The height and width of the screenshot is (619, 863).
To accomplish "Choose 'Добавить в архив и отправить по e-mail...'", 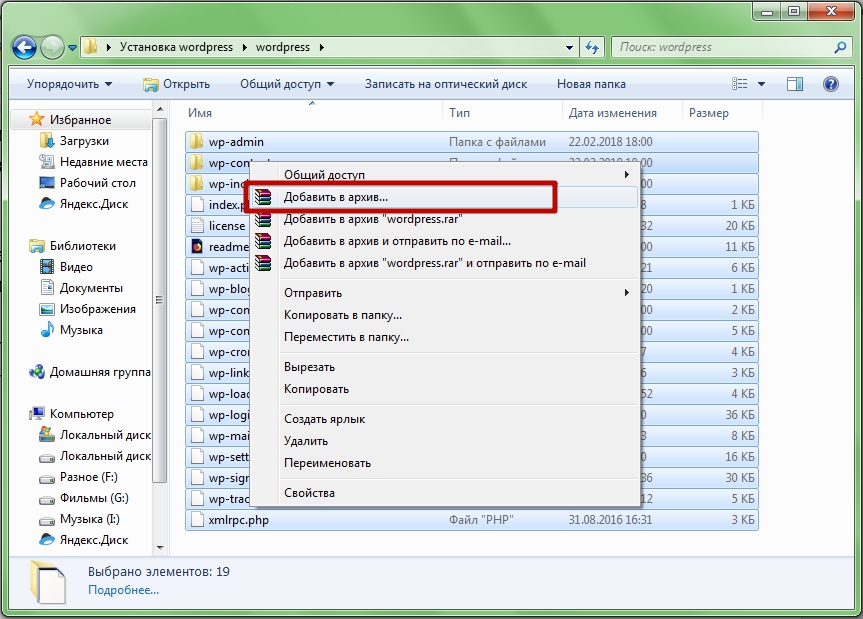I will (444, 241).
